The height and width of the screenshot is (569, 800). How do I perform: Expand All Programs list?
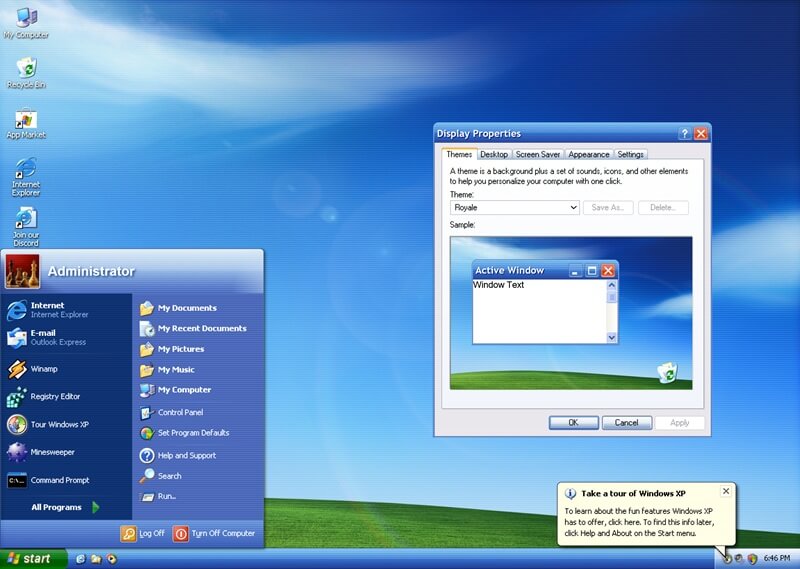tap(65, 507)
